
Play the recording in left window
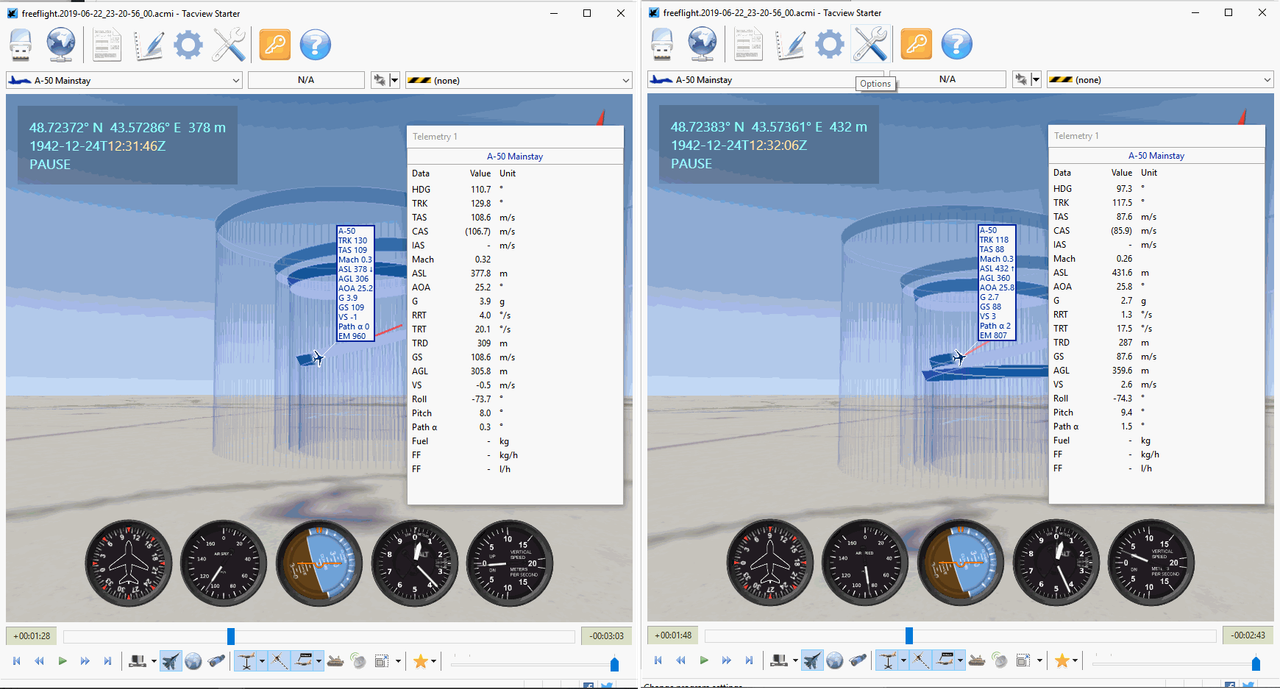point(62,661)
